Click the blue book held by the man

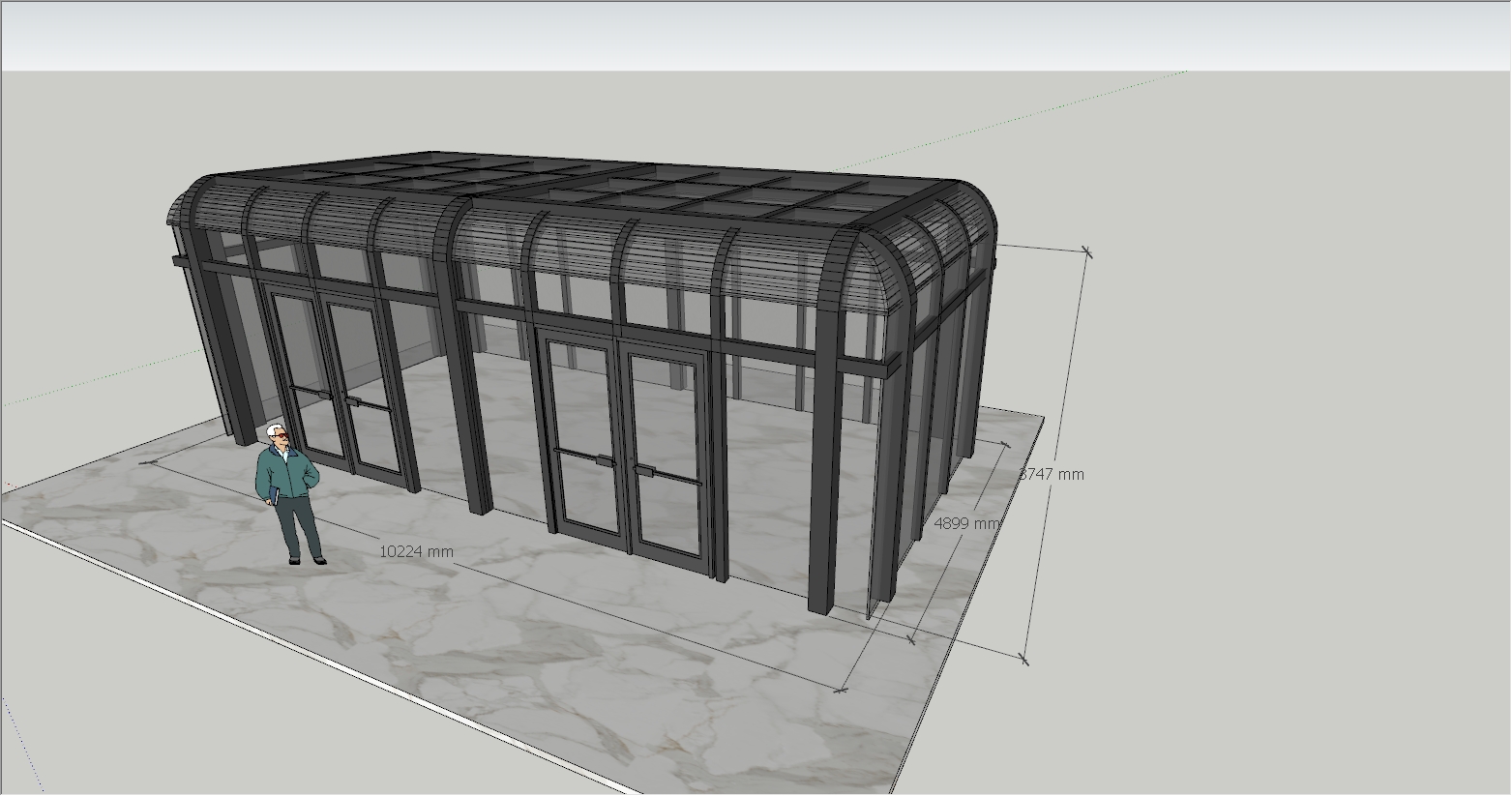coord(274,497)
